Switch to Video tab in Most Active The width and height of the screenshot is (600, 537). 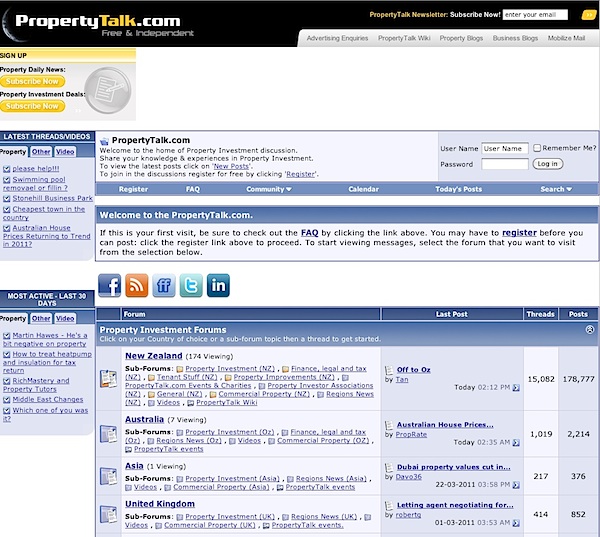tap(65, 318)
